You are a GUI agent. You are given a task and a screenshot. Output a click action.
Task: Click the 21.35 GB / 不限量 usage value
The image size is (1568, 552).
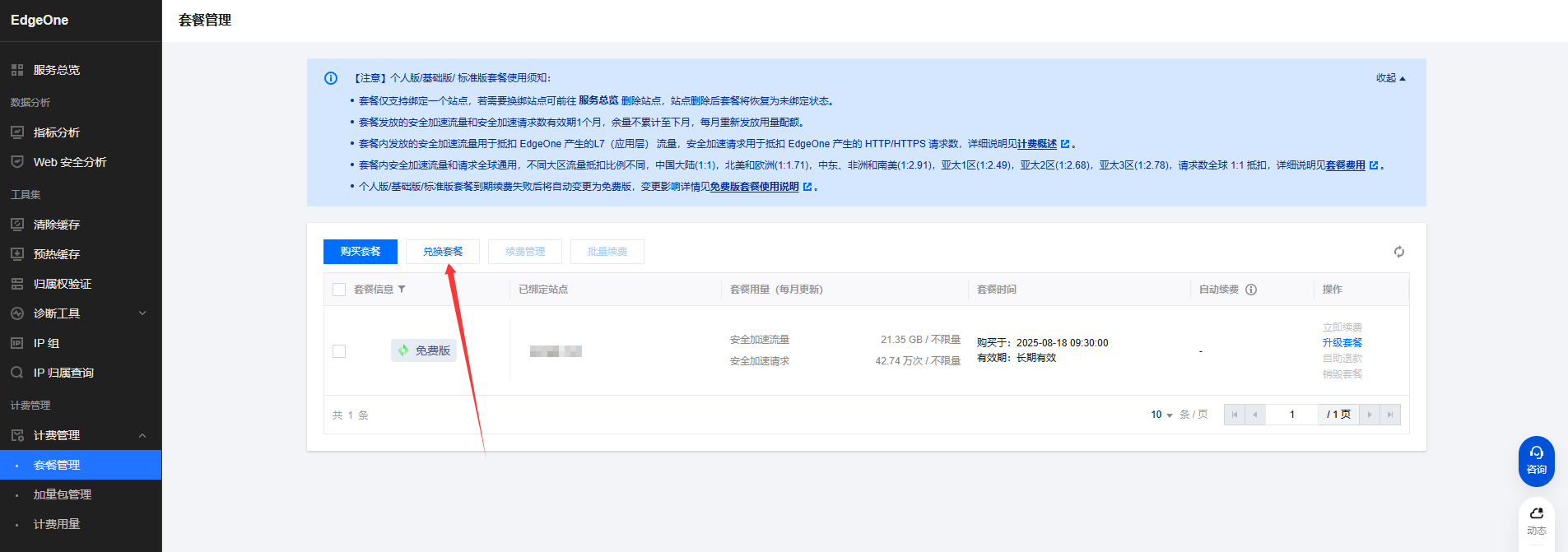click(x=920, y=339)
